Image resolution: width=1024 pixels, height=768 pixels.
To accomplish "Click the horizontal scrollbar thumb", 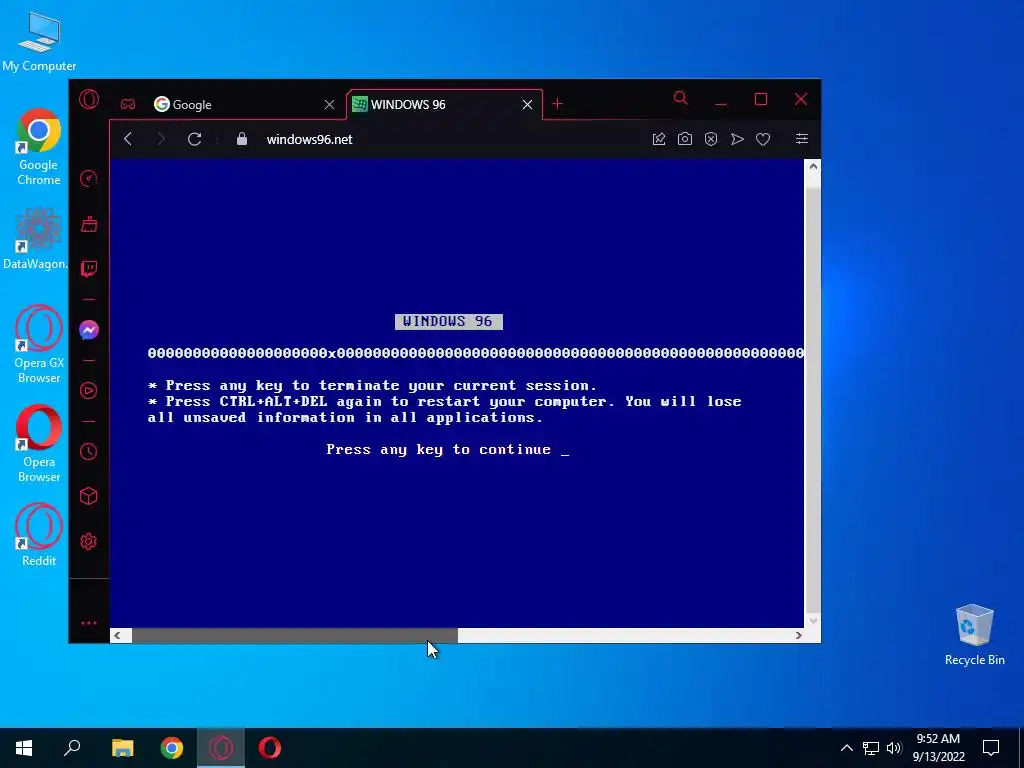I will pyautogui.click(x=295, y=635).
